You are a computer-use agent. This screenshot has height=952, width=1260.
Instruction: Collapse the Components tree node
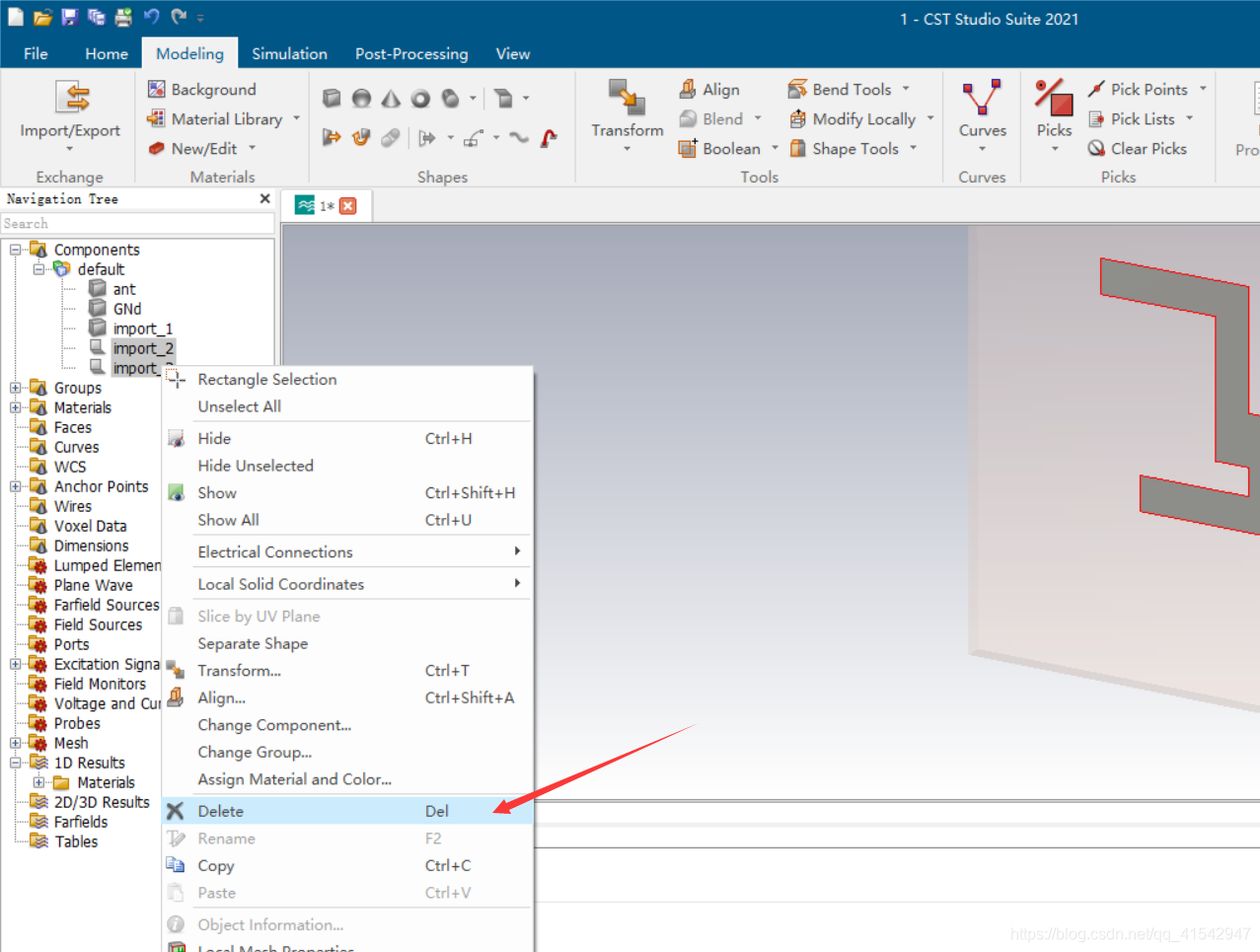click(15, 250)
